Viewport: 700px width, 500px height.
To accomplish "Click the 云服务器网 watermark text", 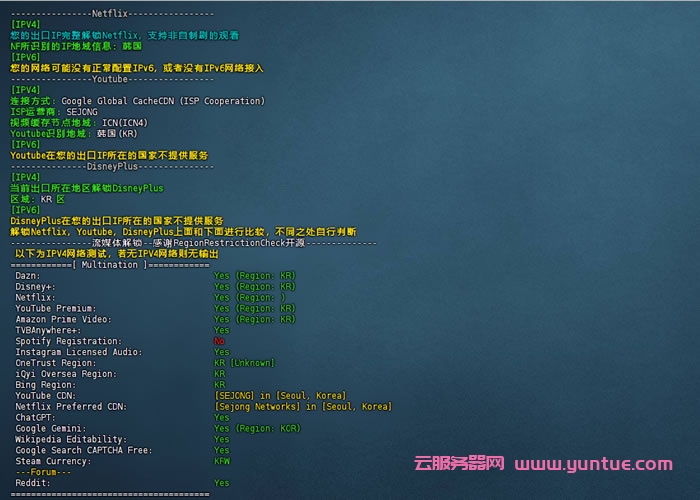I will click(x=459, y=464).
